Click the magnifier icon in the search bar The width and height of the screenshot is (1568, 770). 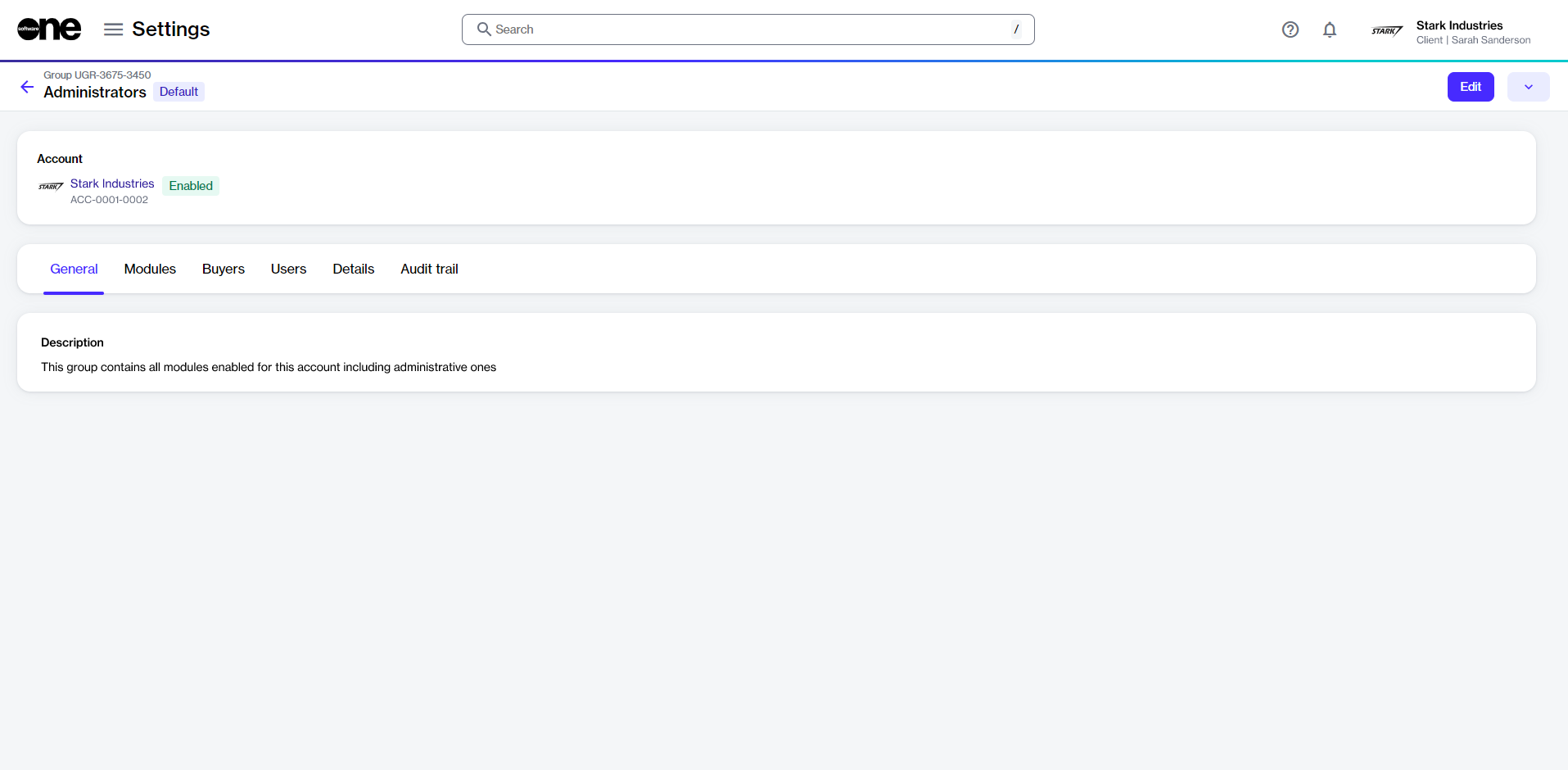click(484, 29)
